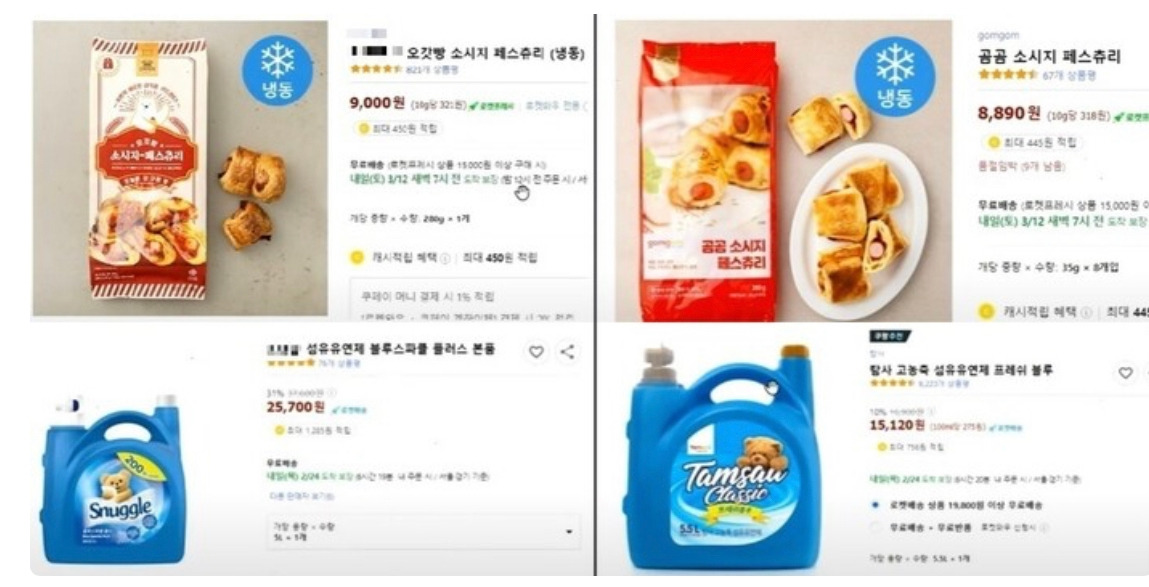Screen dimensions: 1149x587
Task: Open the 다른 판매자 보기 link
Action: [x=301, y=497]
